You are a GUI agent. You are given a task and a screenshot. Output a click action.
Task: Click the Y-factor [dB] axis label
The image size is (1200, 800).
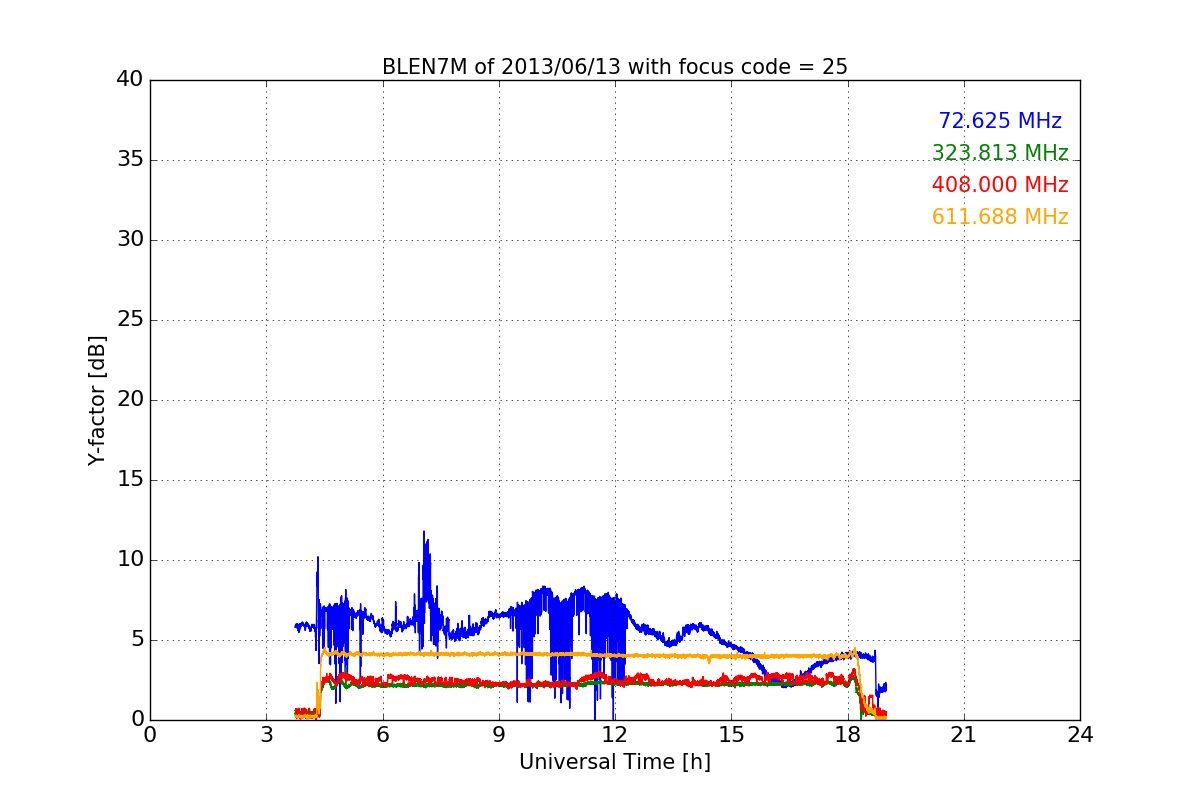[x=97, y=400]
